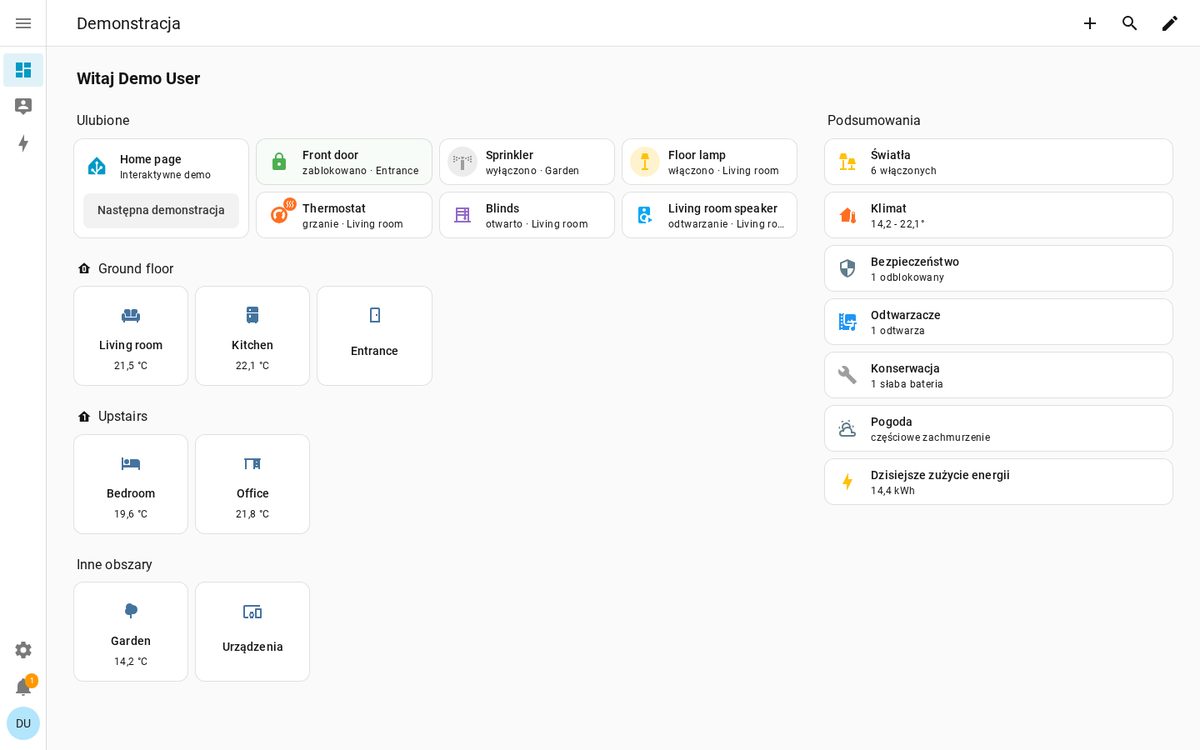1200x750 pixels.
Task: Click the Garden tree icon
Action: tap(131, 611)
